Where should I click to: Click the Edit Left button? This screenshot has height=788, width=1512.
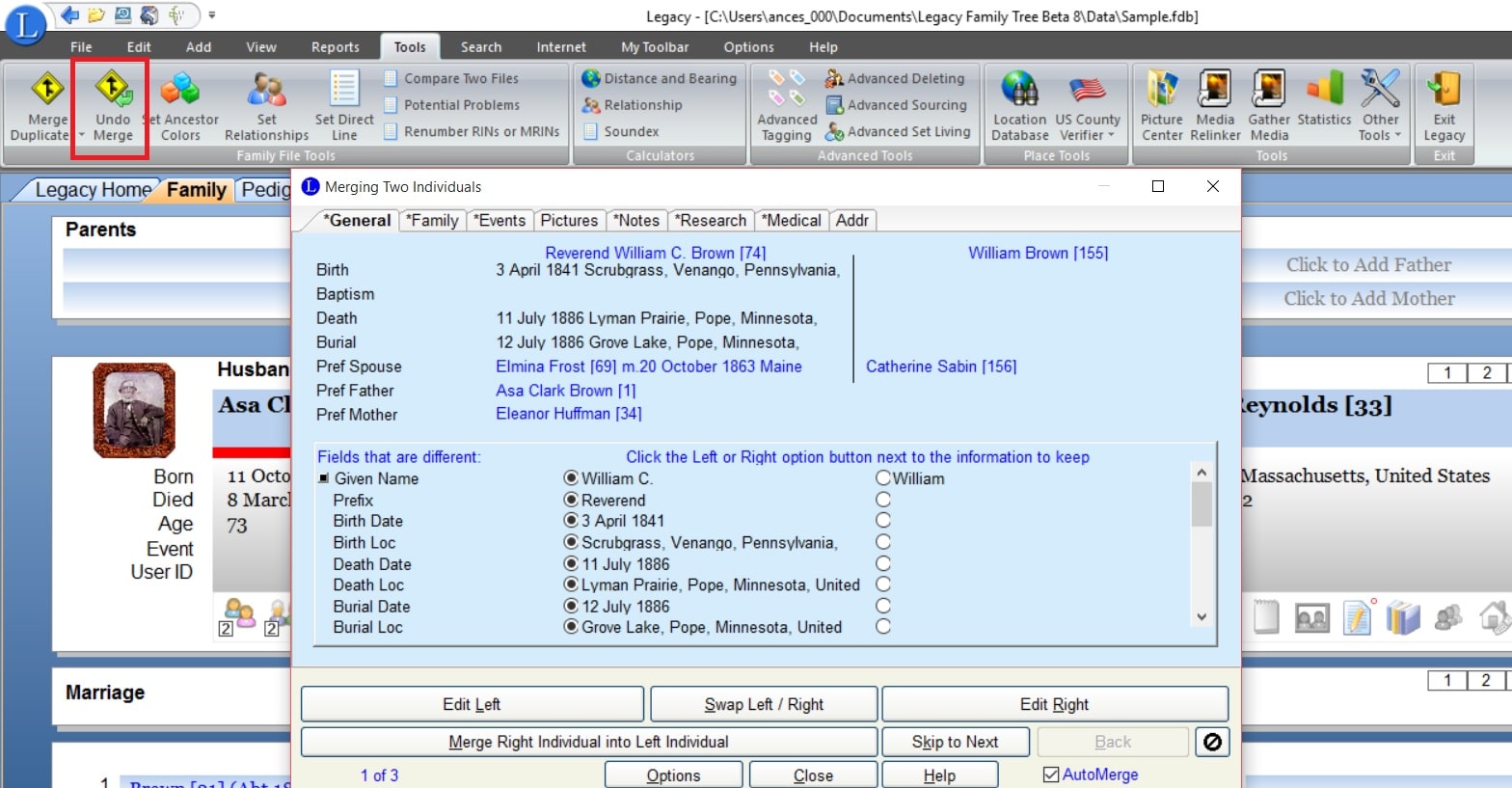pyautogui.click(x=472, y=704)
